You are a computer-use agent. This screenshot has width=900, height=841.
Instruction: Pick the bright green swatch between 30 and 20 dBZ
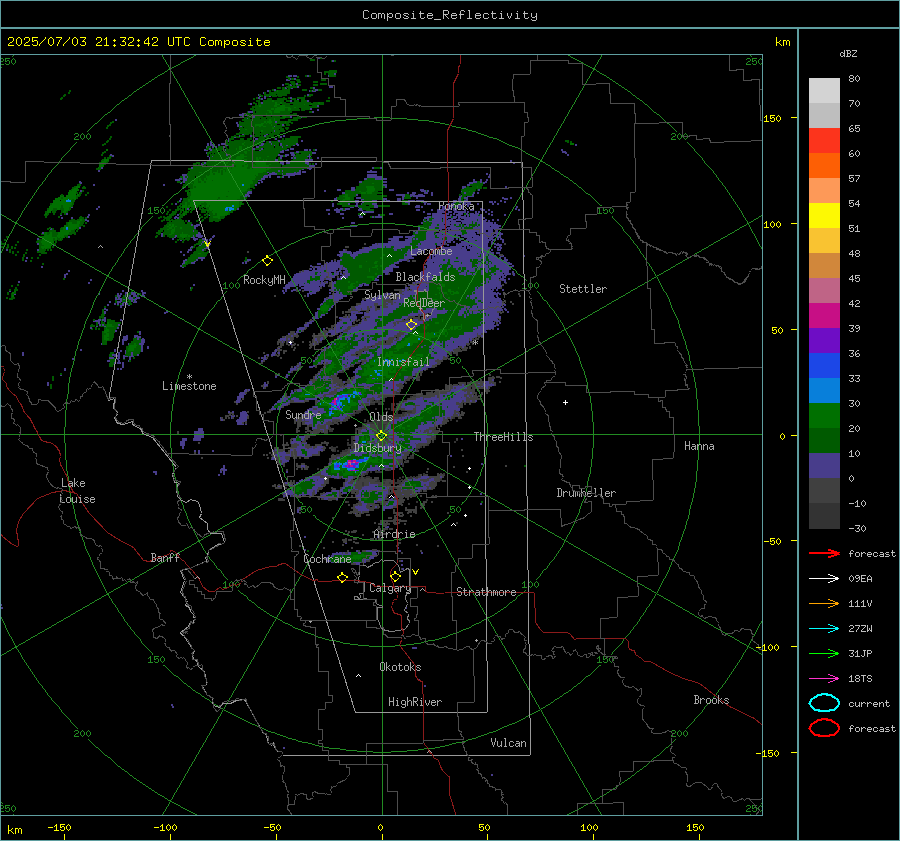click(x=824, y=416)
